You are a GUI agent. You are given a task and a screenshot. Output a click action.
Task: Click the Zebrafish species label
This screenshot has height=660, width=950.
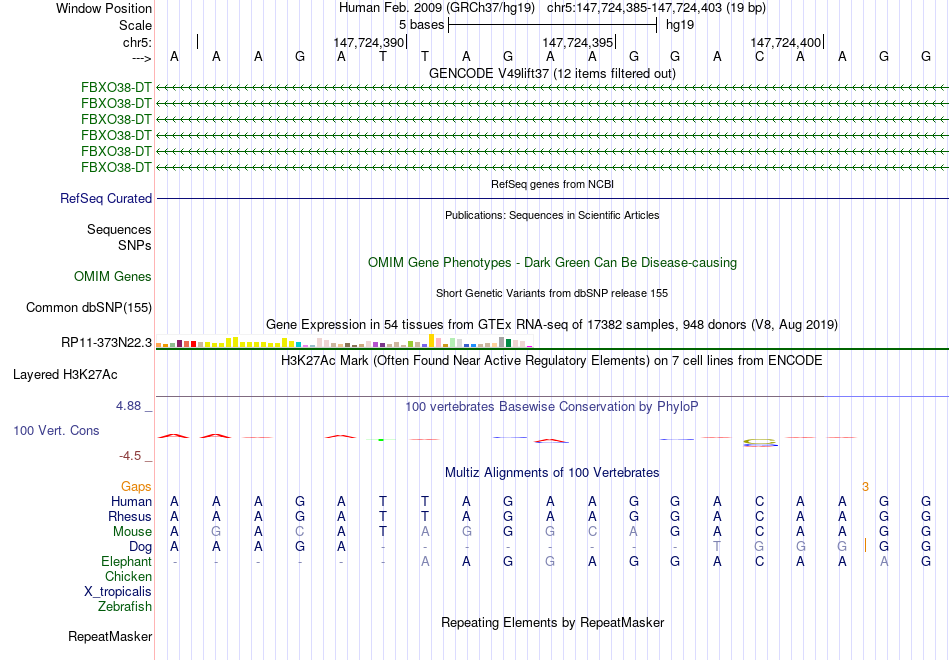point(125,607)
